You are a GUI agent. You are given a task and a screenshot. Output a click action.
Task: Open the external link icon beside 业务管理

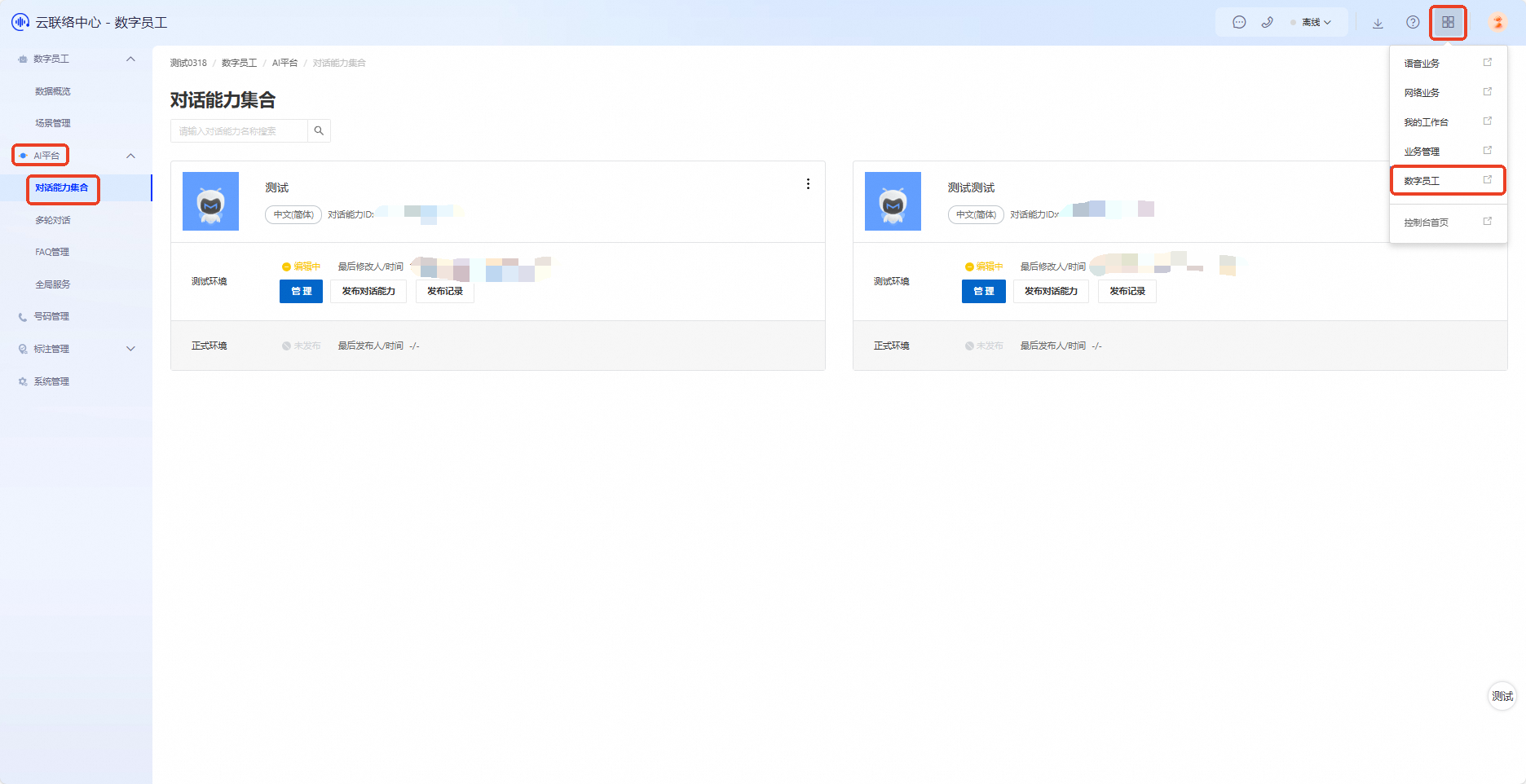click(x=1487, y=151)
